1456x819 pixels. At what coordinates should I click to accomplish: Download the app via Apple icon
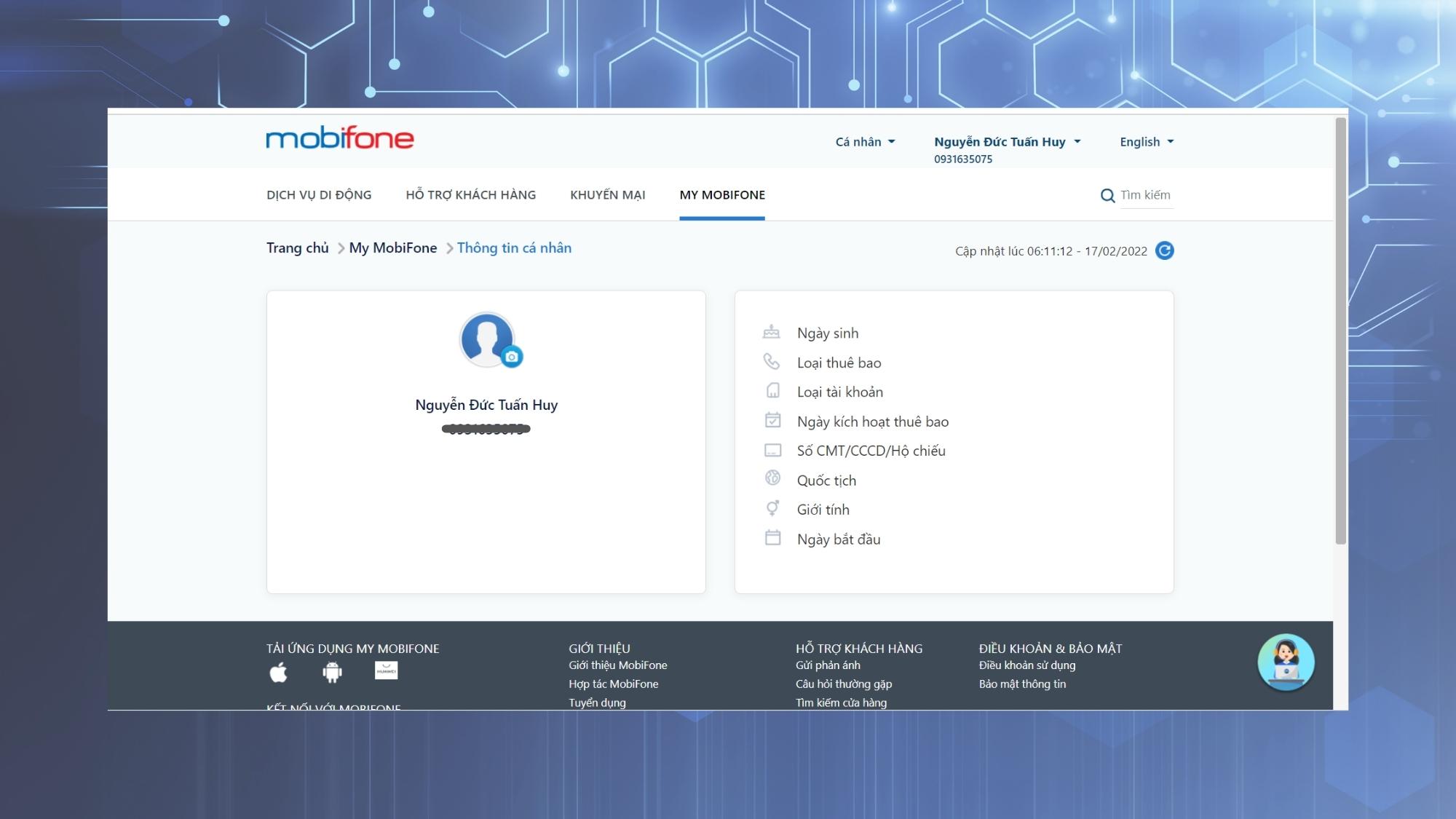278,672
